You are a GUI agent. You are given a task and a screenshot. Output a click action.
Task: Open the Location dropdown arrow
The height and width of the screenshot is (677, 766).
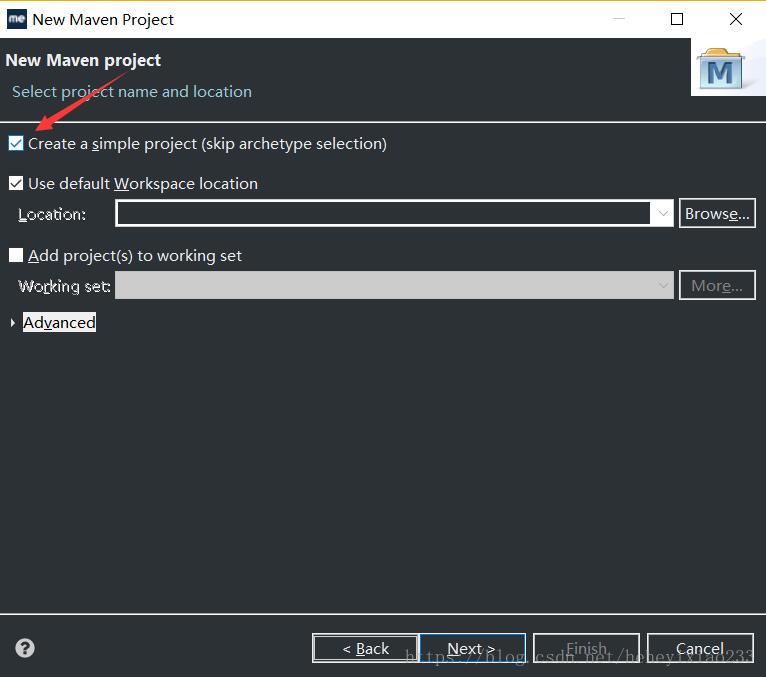(662, 213)
